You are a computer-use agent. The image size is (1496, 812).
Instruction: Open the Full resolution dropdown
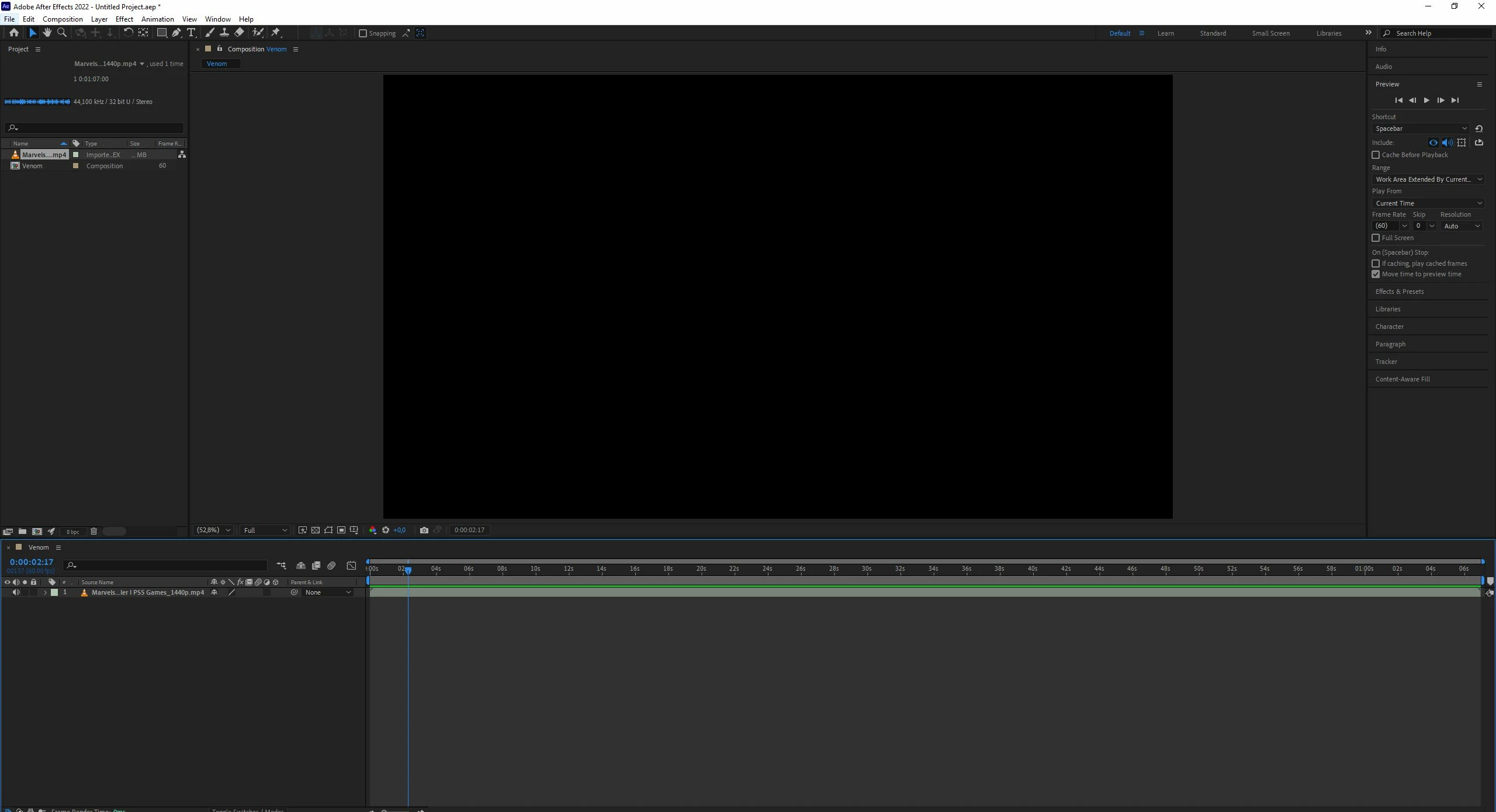265,530
